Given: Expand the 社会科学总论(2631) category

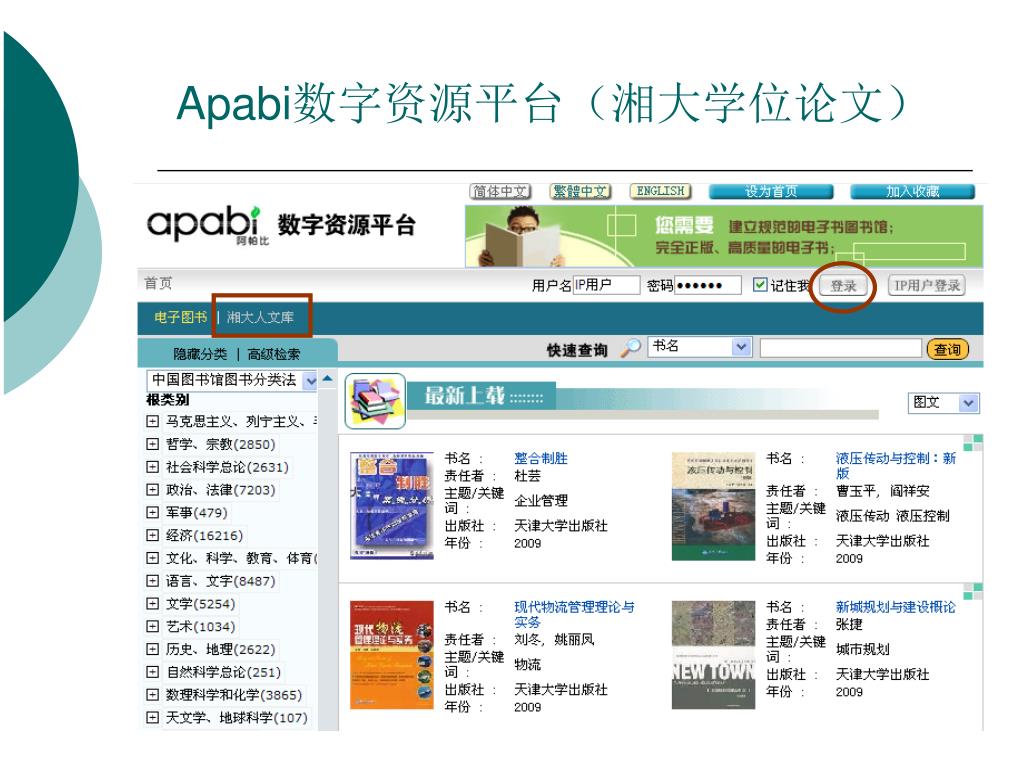Looking at the screenshot, I should click(x=152, y=467).
